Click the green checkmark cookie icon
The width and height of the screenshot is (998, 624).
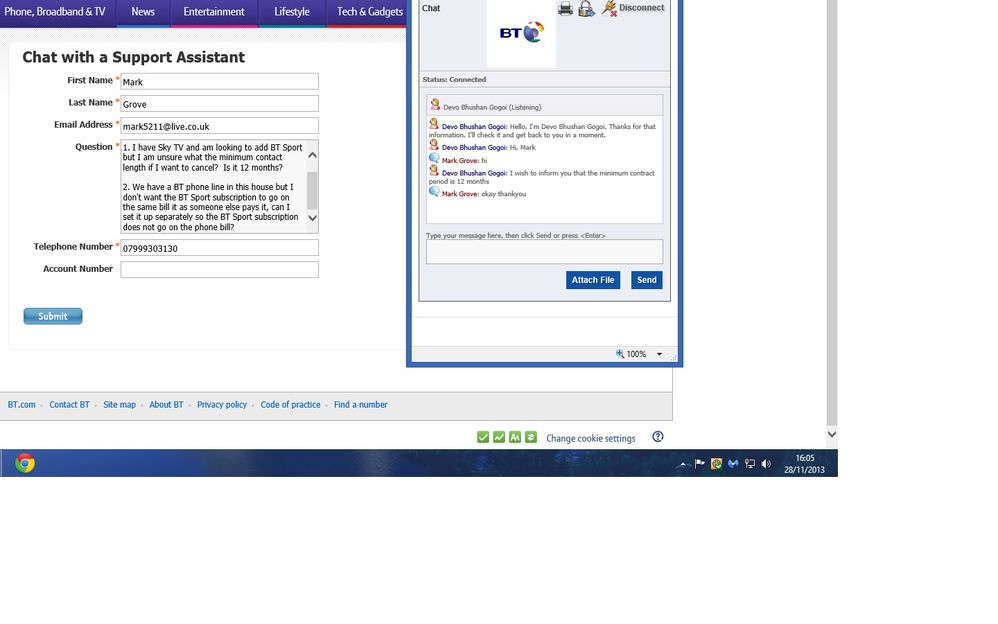coord(482,437)
